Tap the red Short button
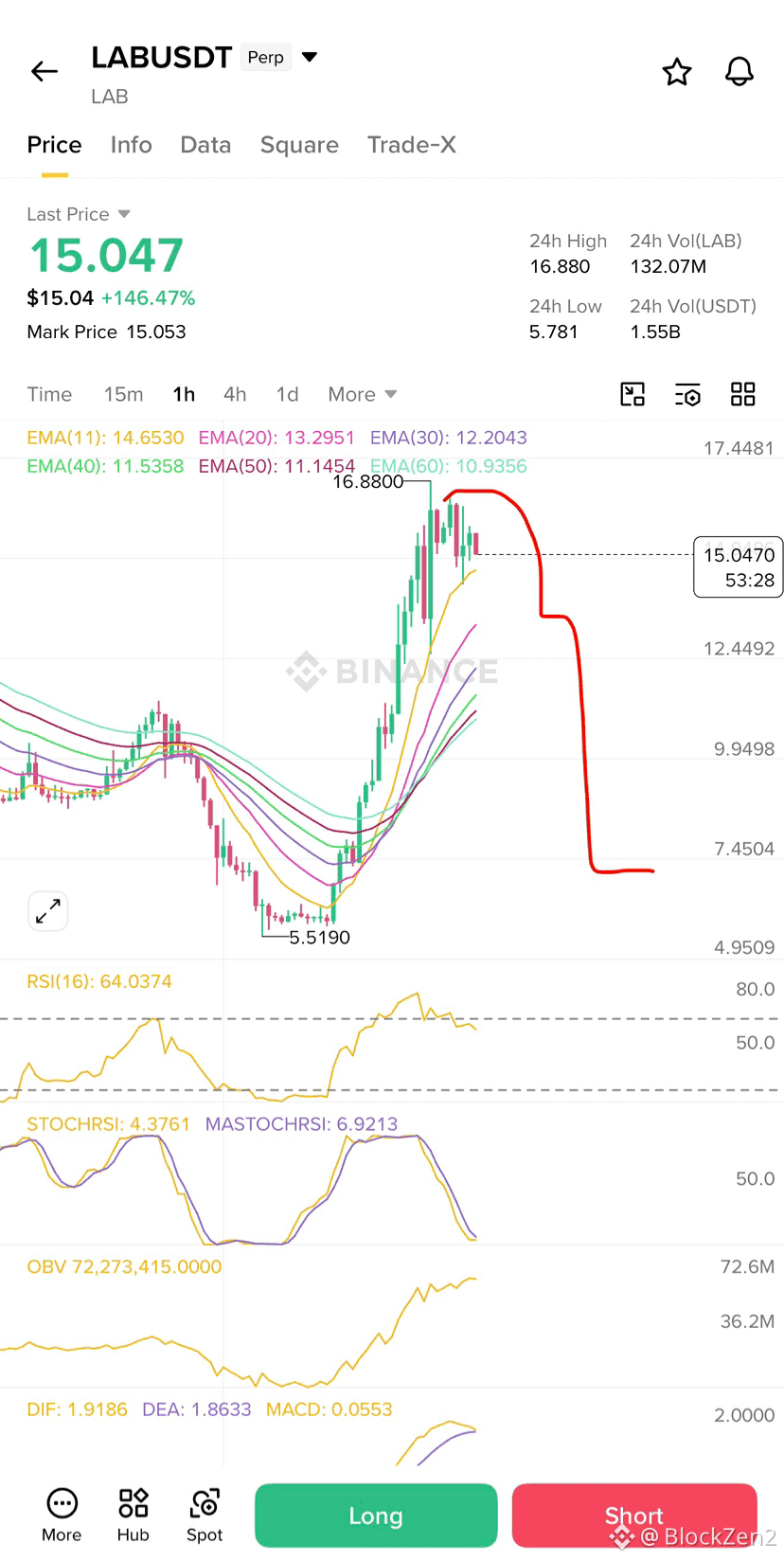This screenshot has width=784, height=1561. (x=634, y=1516)
